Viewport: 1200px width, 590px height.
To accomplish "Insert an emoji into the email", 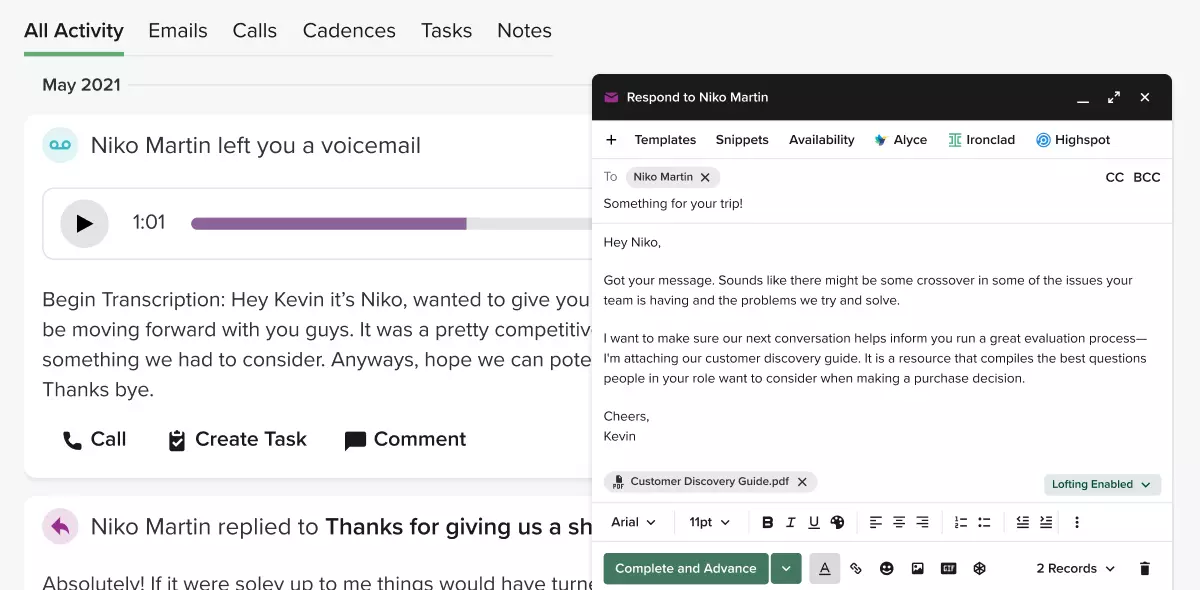I will click(x=886, y=568).
